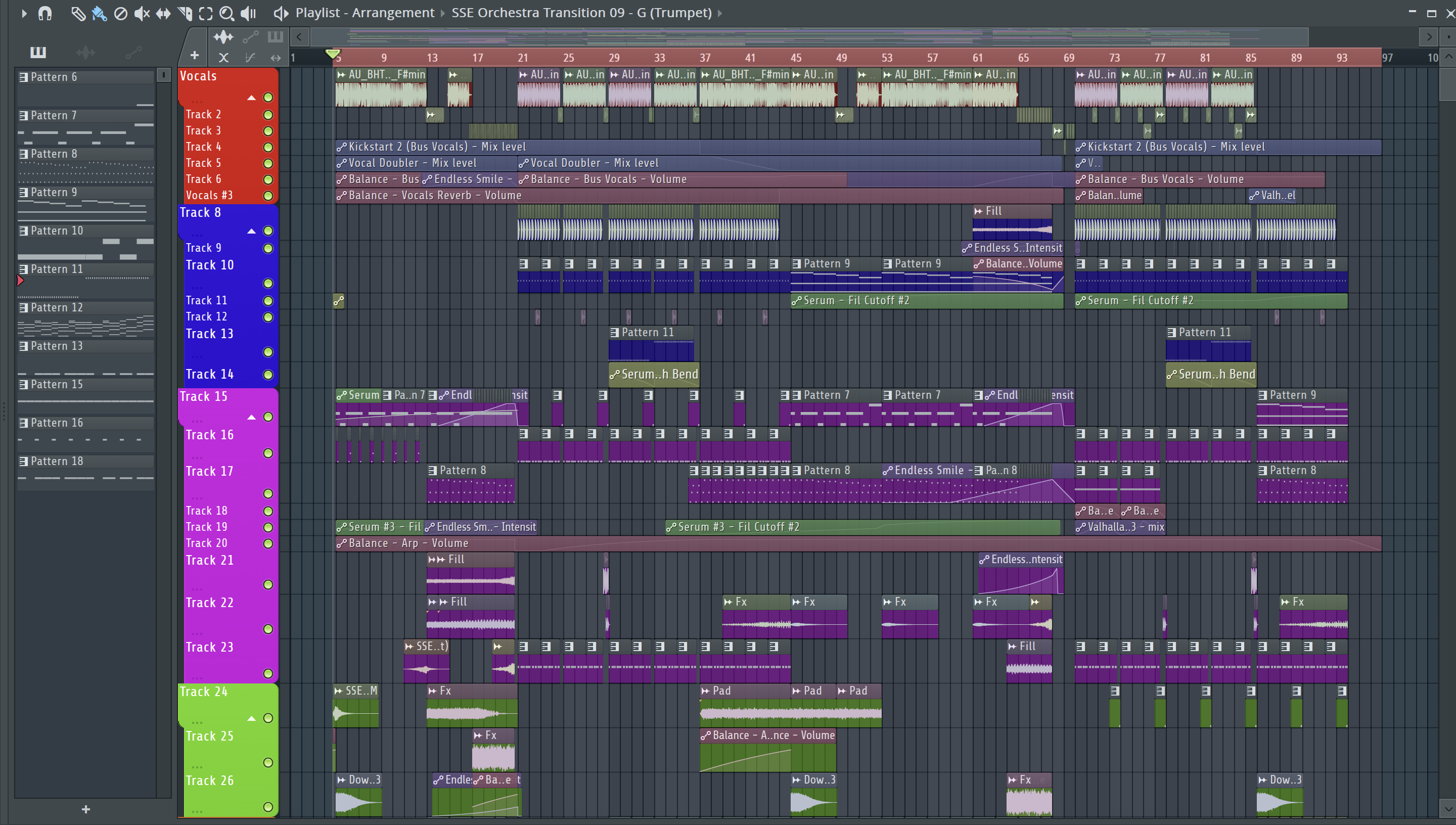Toggle Track 19 mute LED

268,528
